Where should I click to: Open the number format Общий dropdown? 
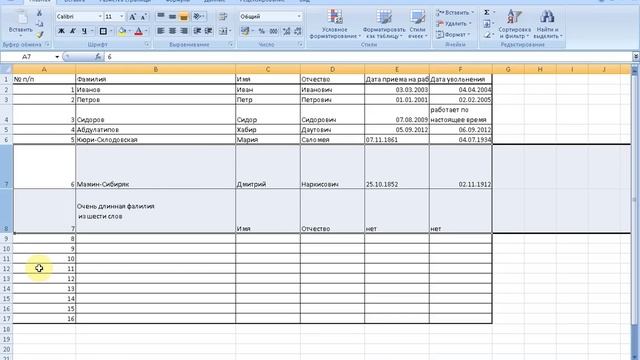(x=299, y=17)
